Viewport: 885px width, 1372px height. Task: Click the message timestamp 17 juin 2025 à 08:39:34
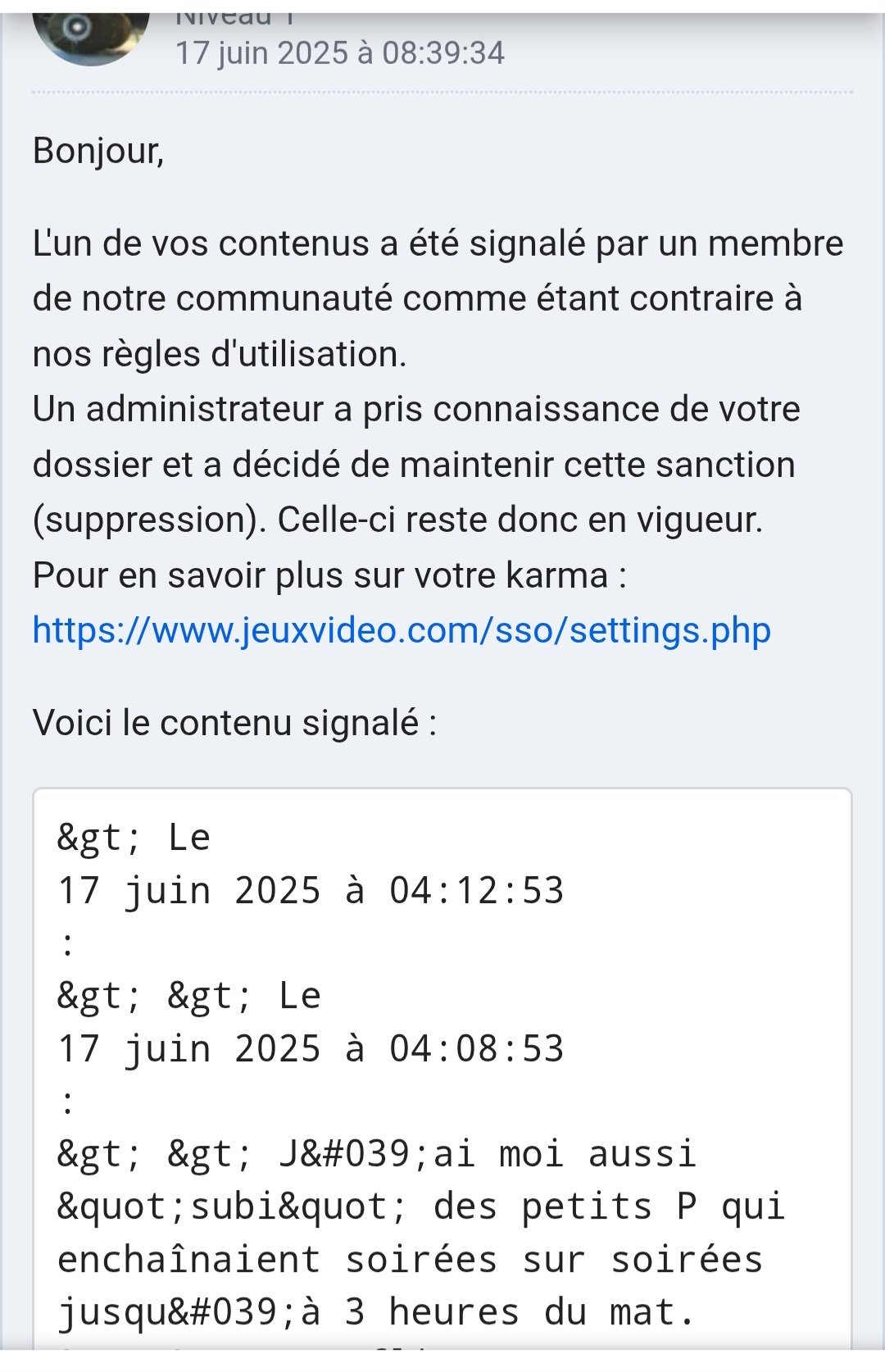click(x=340, y=53)
